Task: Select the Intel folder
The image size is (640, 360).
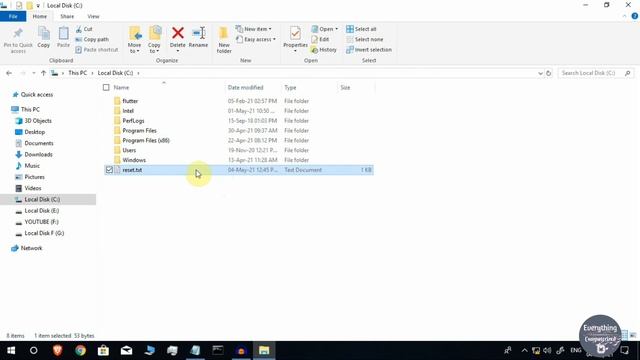Action: 128,111
